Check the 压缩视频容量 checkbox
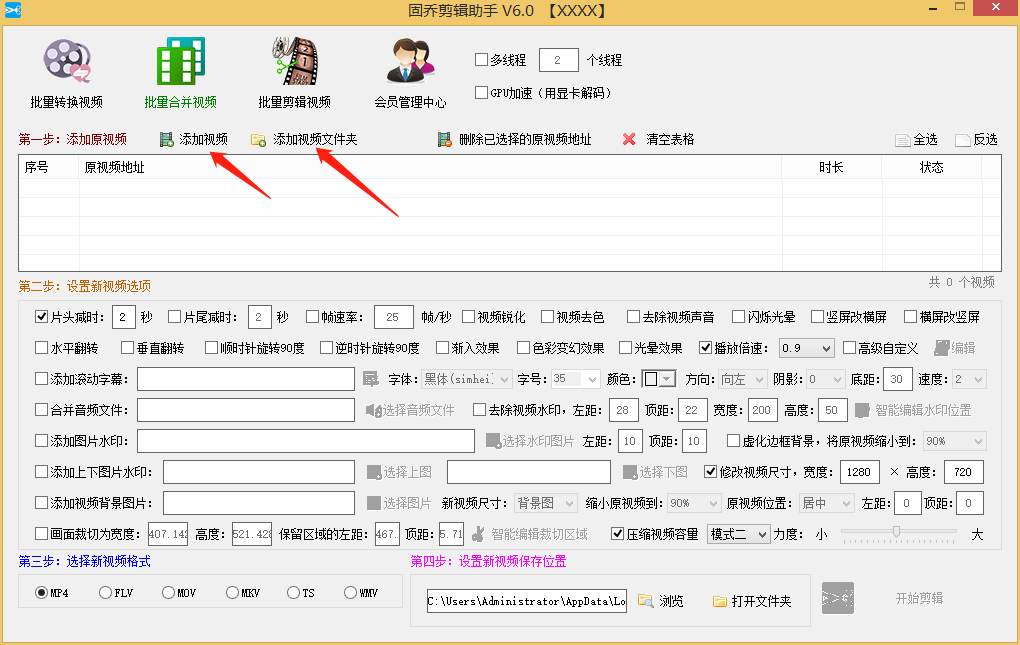 618,534
